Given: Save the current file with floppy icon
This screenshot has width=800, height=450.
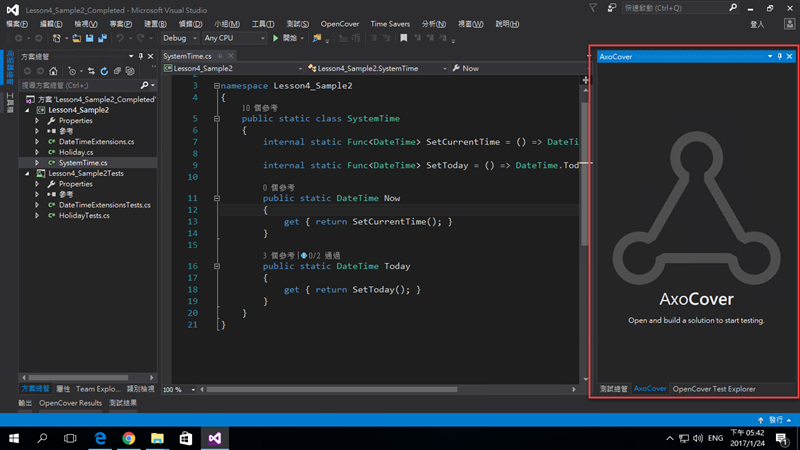Looking at the screenshot, I should click(89, 38).
